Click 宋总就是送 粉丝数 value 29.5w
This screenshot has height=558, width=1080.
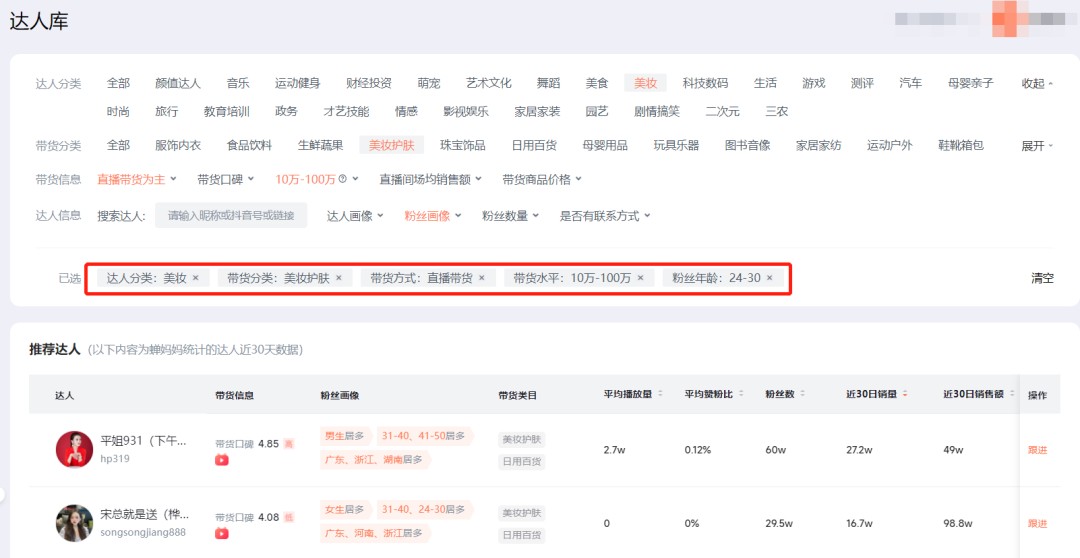779,524
